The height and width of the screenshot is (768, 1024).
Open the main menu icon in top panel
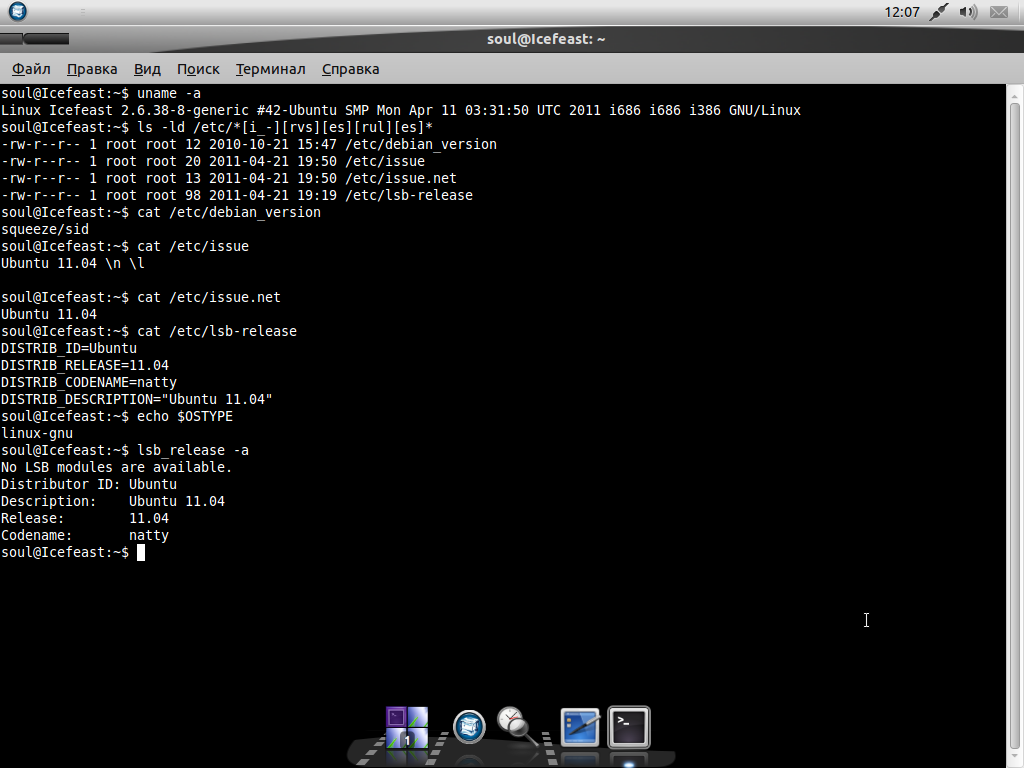(18, 12)
